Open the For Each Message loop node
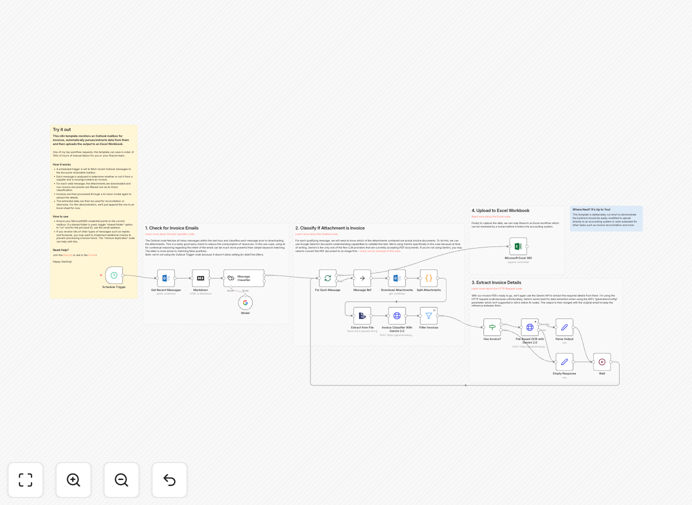 point(327,278)
